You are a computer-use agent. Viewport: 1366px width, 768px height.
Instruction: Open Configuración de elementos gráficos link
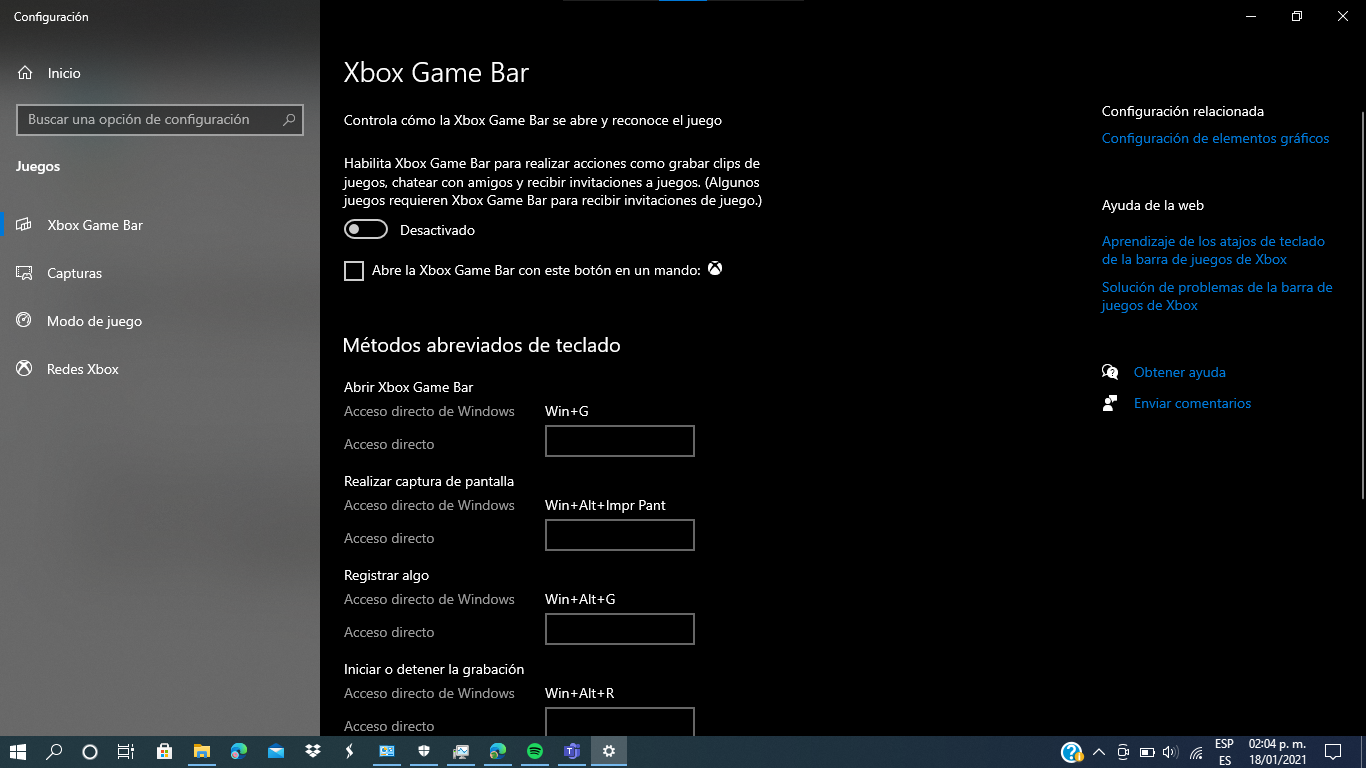click(1215, 137)
